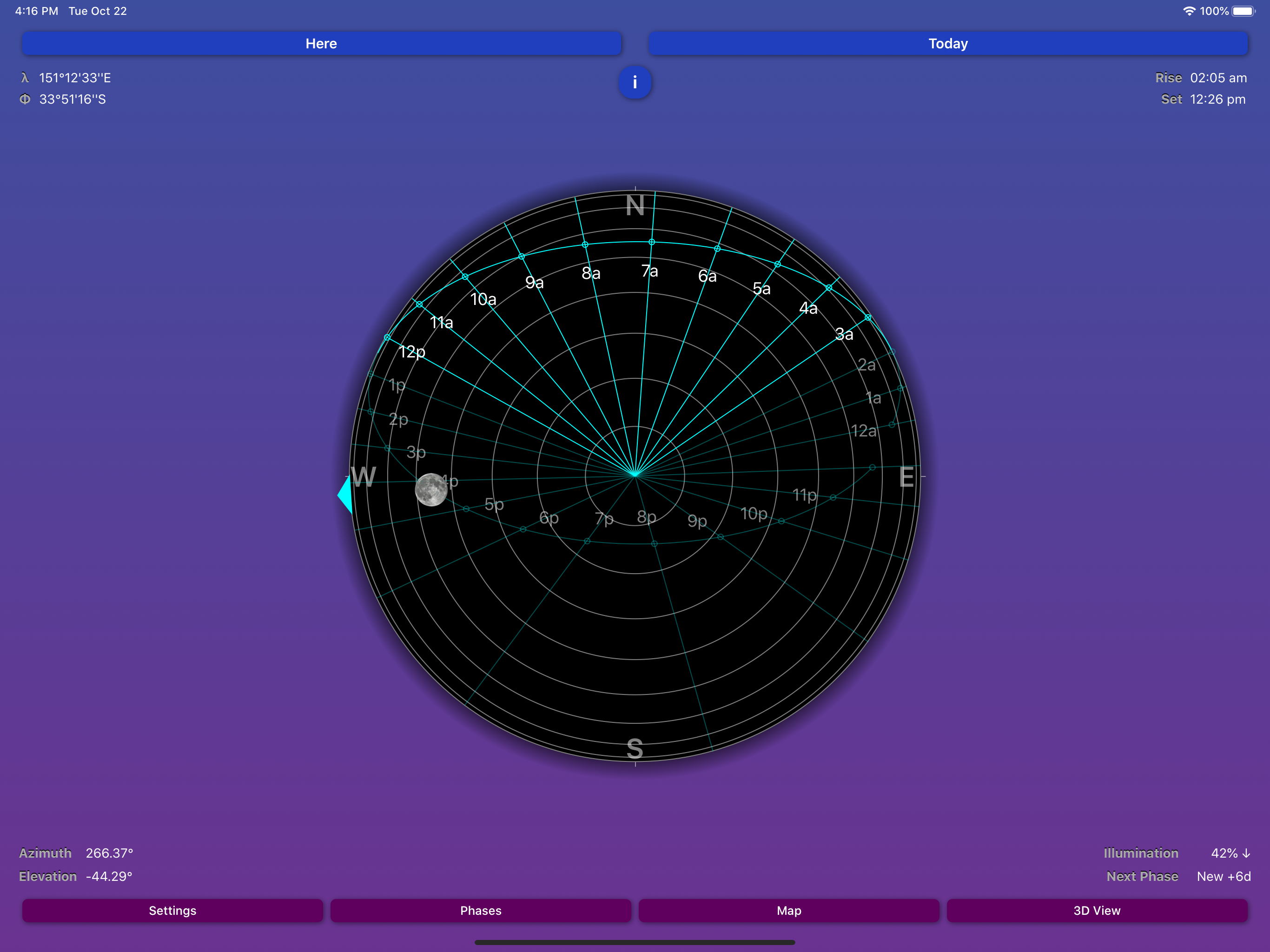The width and height of the screenshot is (1270, 952).
Task: Tap the λ longitude symbol
Action: (25, 78)
